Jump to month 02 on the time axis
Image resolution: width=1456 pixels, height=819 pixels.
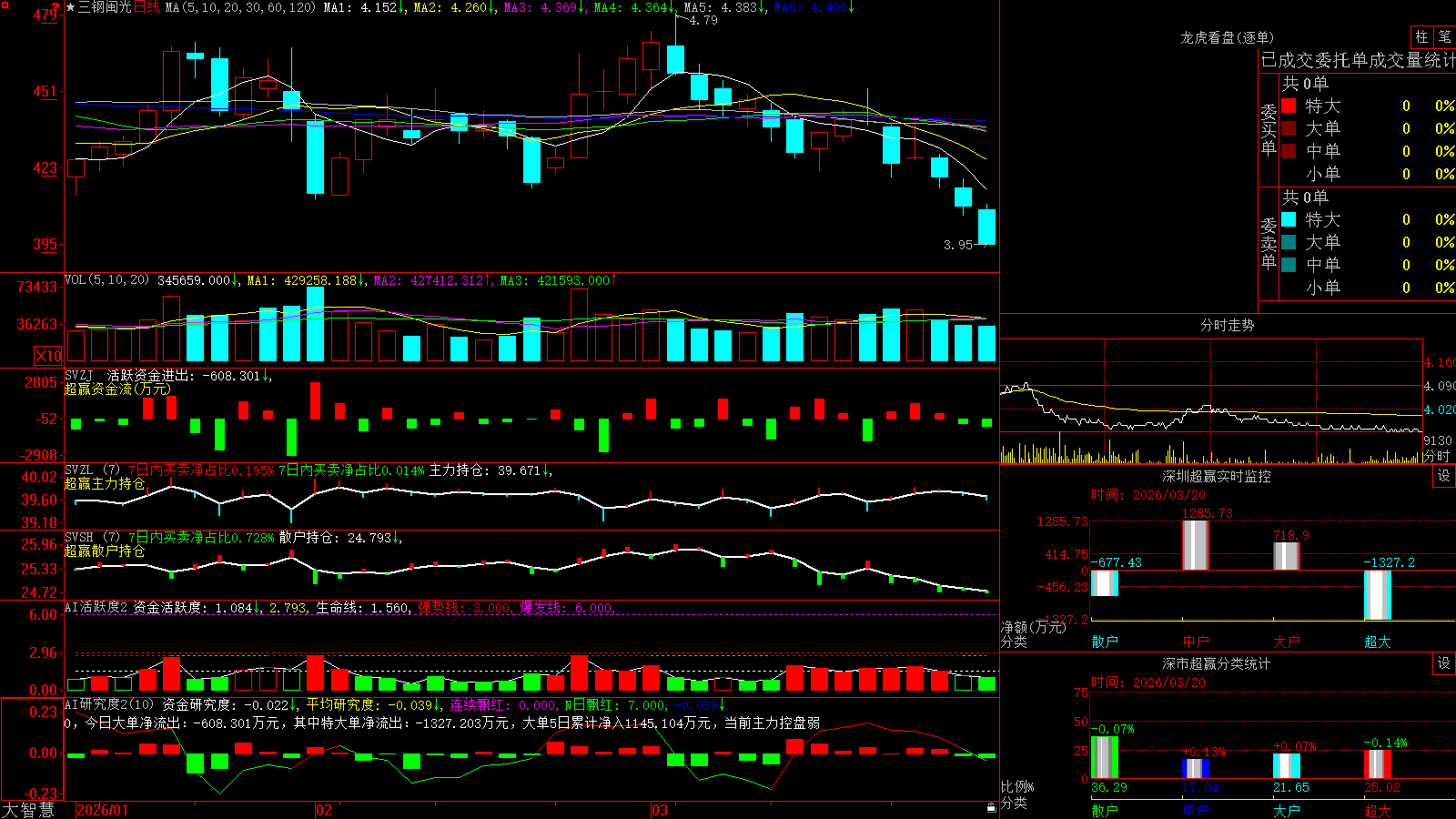click(x=323, y=810)
